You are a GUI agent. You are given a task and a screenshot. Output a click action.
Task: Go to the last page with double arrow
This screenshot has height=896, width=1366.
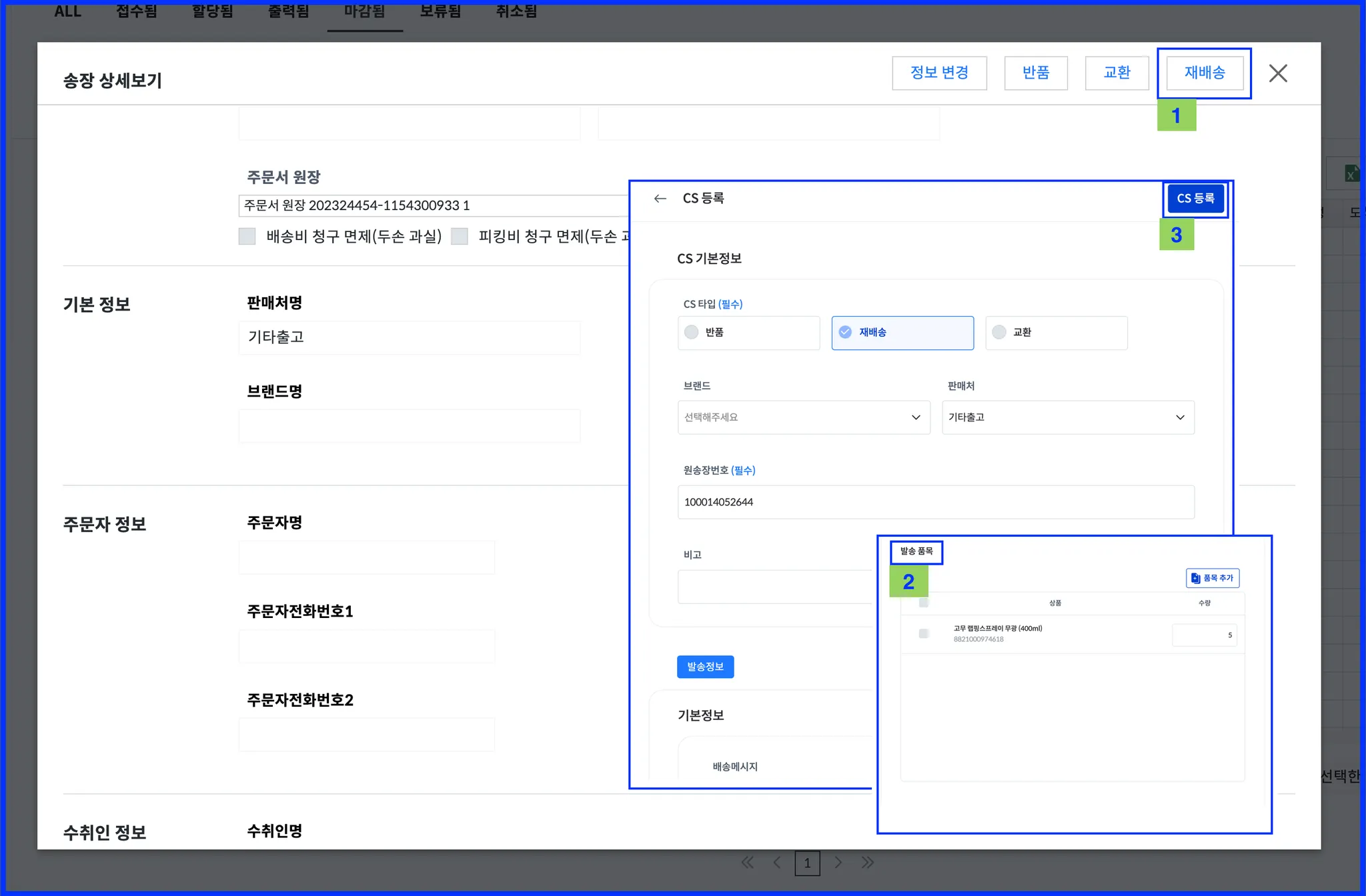click(867, 863)
